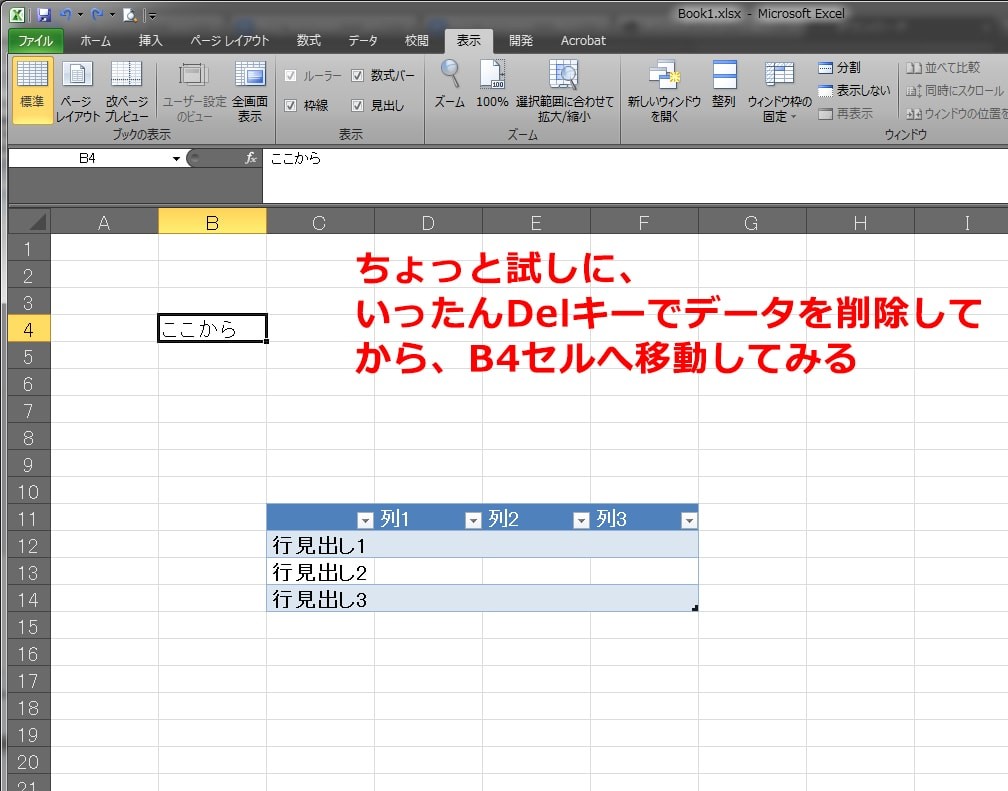Uncheck 見出し (Headings)
Viewport: 1008px width, 791px height.
point(360,104)
